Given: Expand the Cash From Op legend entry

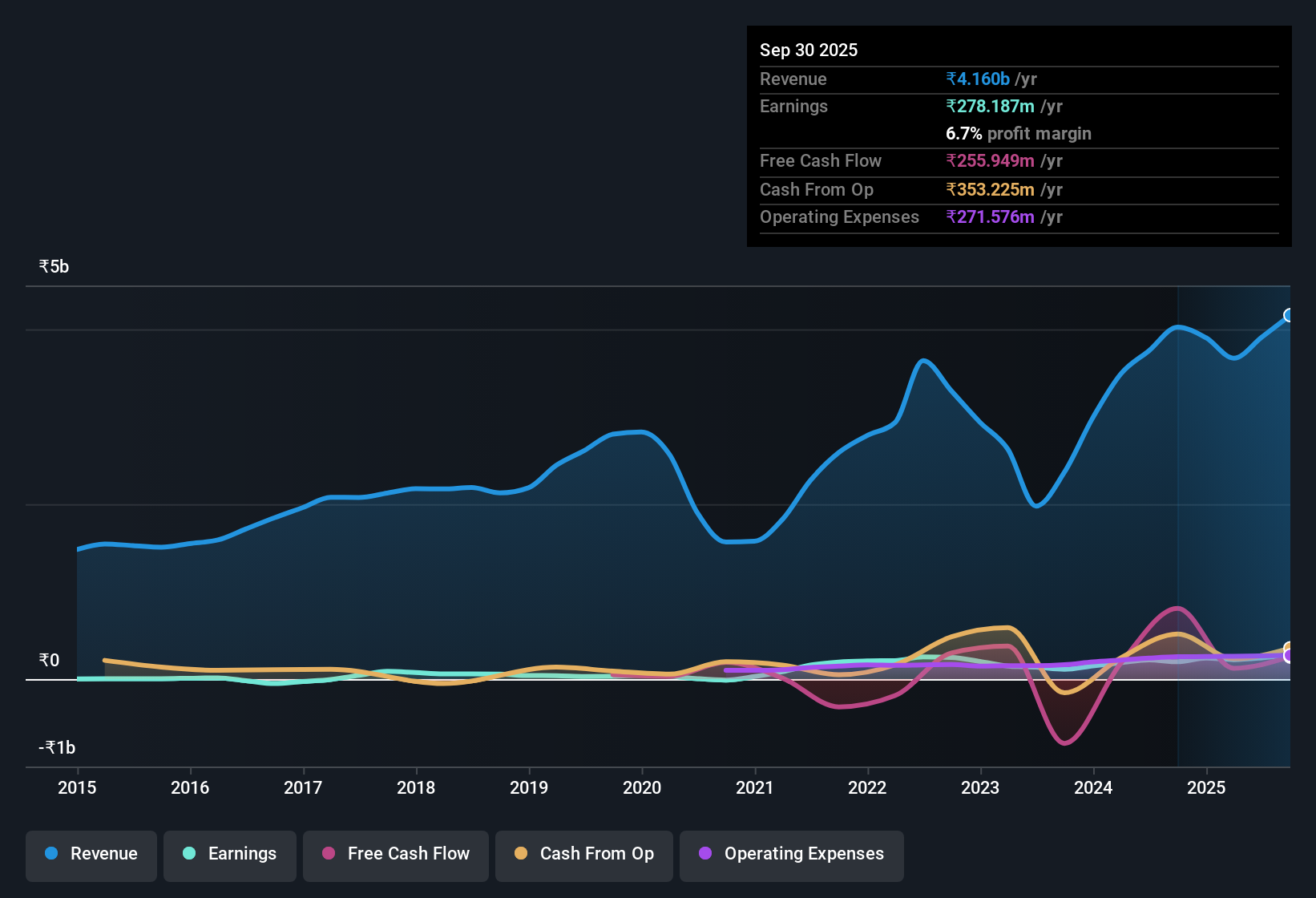Looking at the screenshot, I should tap(583, 855).
